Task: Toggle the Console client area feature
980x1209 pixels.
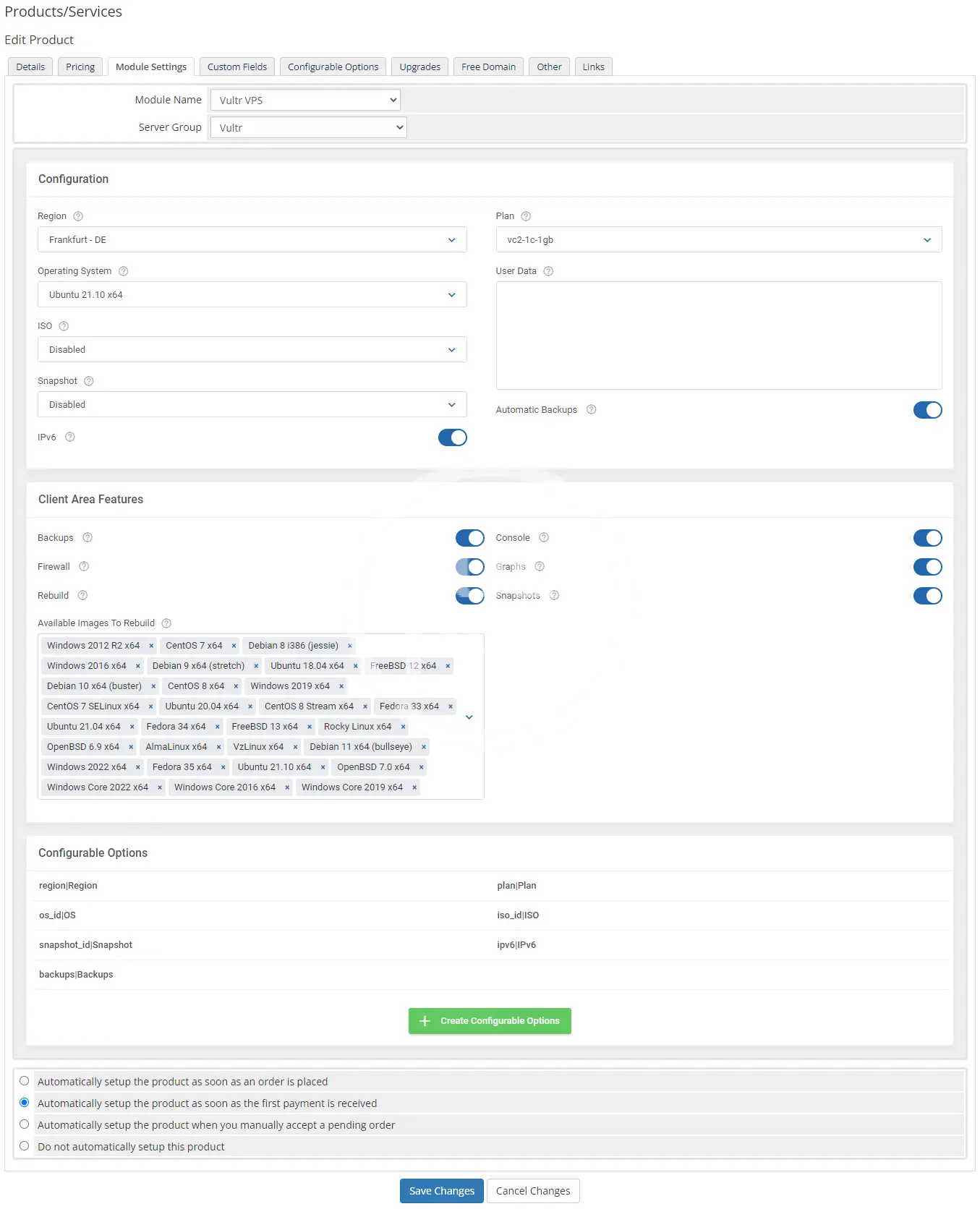Action: point(926,538)
